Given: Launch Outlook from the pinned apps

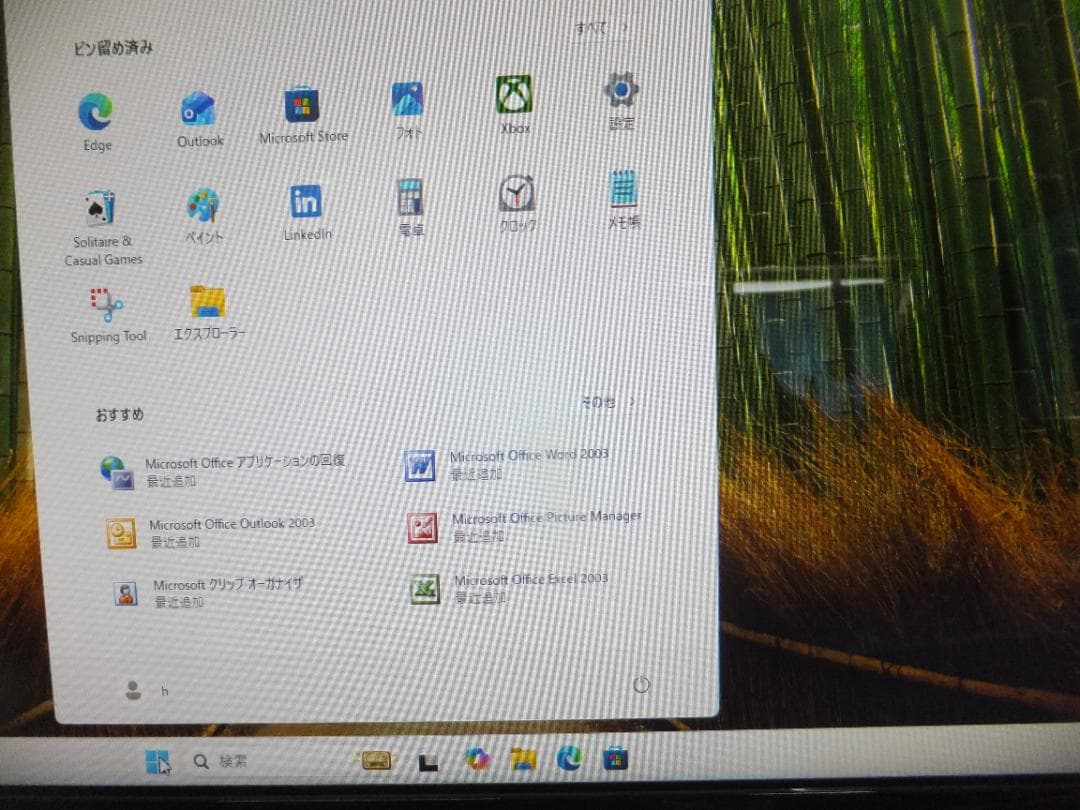Looking at the screenshot, I should (199, 118).
